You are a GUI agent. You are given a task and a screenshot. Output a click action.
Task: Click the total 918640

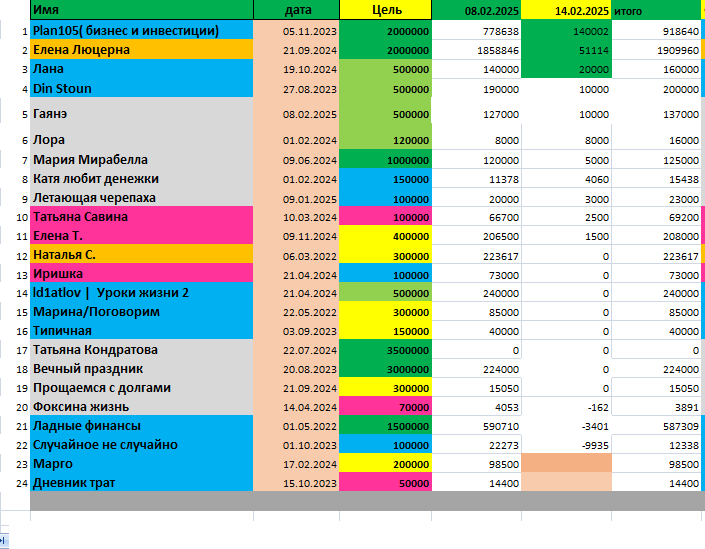point(656,31)
